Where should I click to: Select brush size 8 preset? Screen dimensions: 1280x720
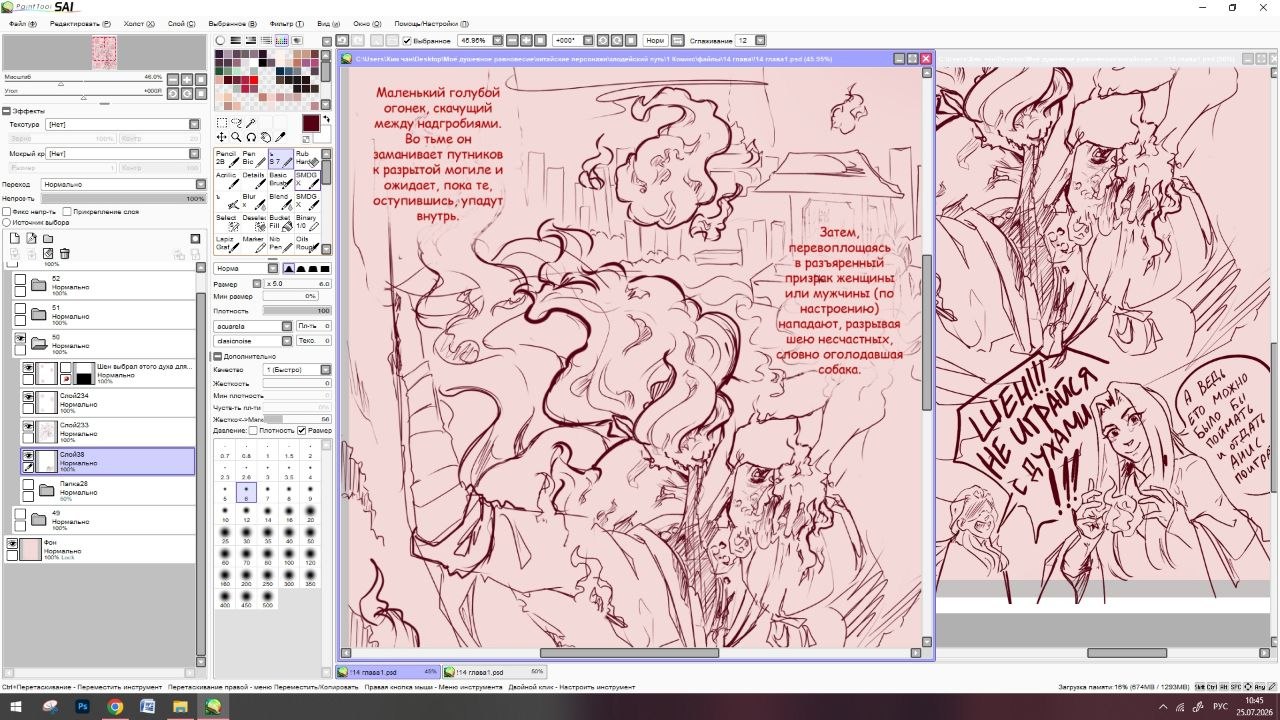point(289,493)
